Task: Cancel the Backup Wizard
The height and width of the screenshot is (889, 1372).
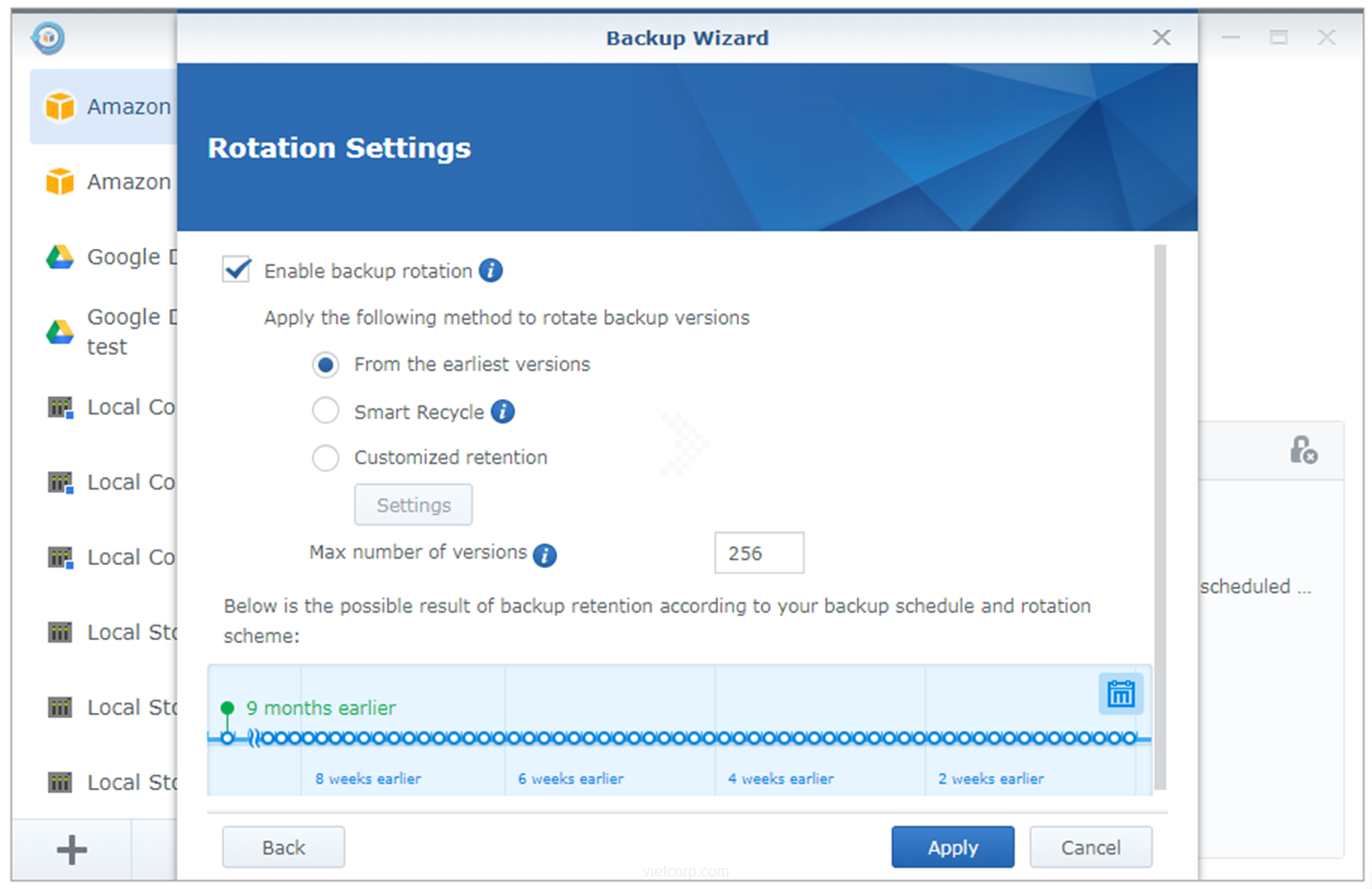Action: (x=1090, y=848)
